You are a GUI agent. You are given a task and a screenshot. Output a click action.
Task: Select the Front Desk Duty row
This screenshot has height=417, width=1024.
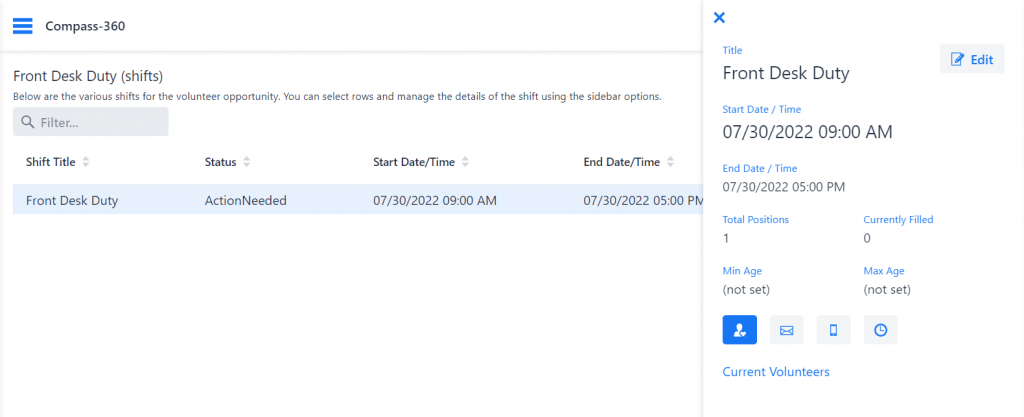pos(358,200)
